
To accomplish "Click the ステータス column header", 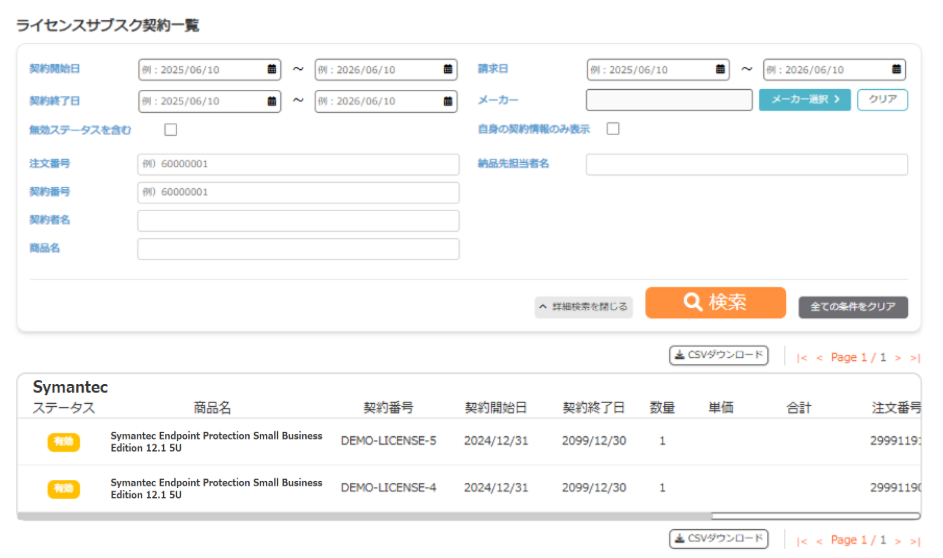I will (64, 408).
